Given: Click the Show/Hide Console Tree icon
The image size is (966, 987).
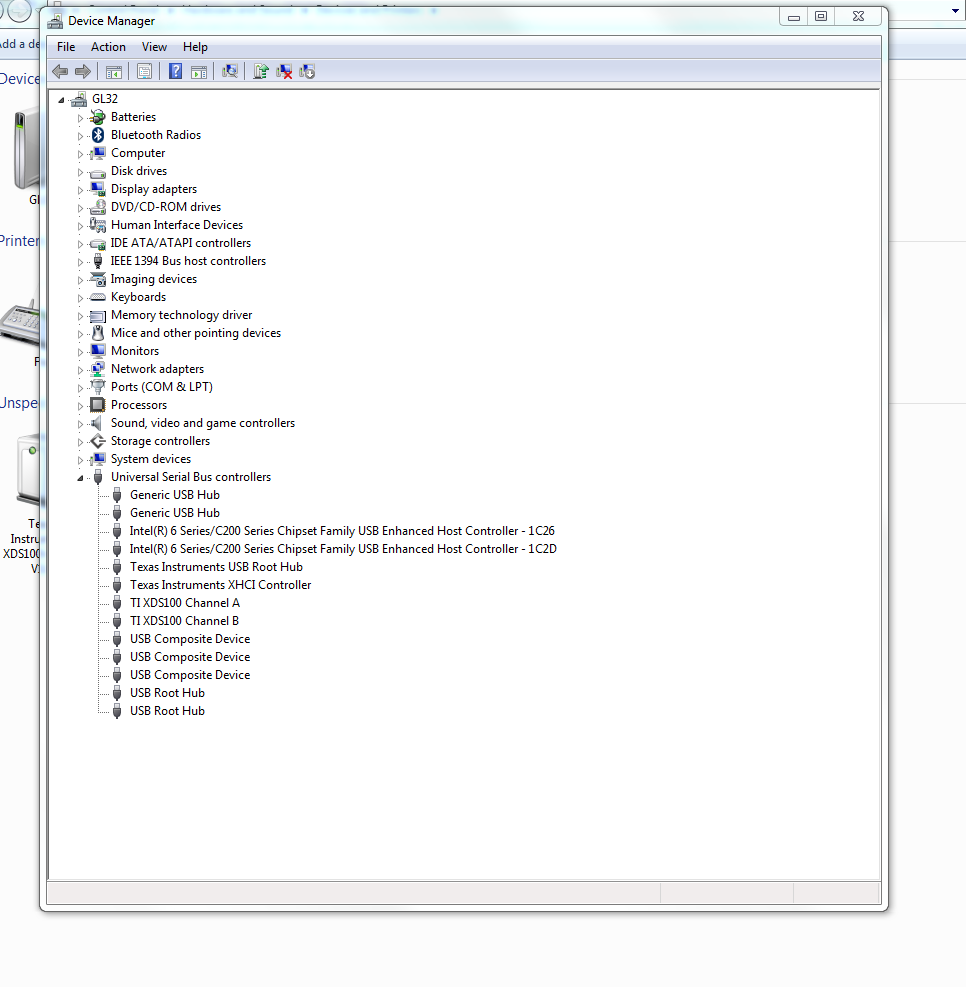Looking at the screenshot, I should click(114, 72).
